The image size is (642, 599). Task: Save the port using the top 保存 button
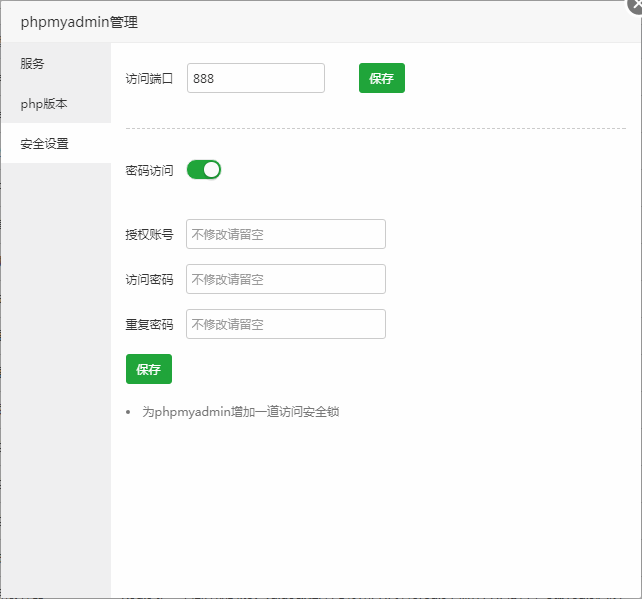[381, 78]
